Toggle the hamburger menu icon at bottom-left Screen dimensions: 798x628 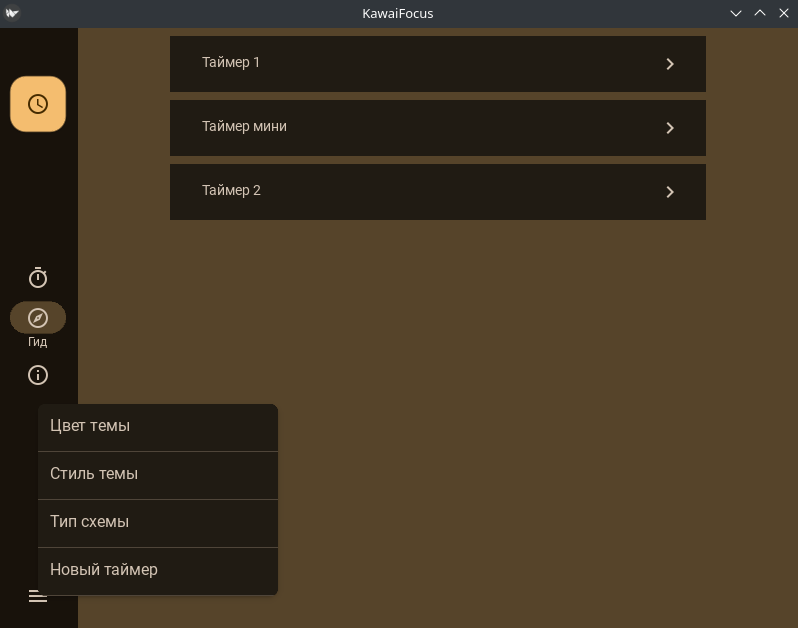click(38, 596)
